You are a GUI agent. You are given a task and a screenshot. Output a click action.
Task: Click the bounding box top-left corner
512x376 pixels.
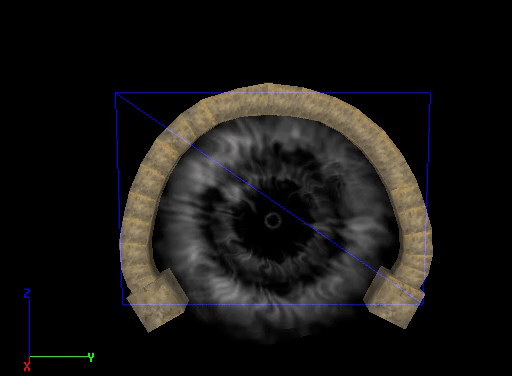115,93
